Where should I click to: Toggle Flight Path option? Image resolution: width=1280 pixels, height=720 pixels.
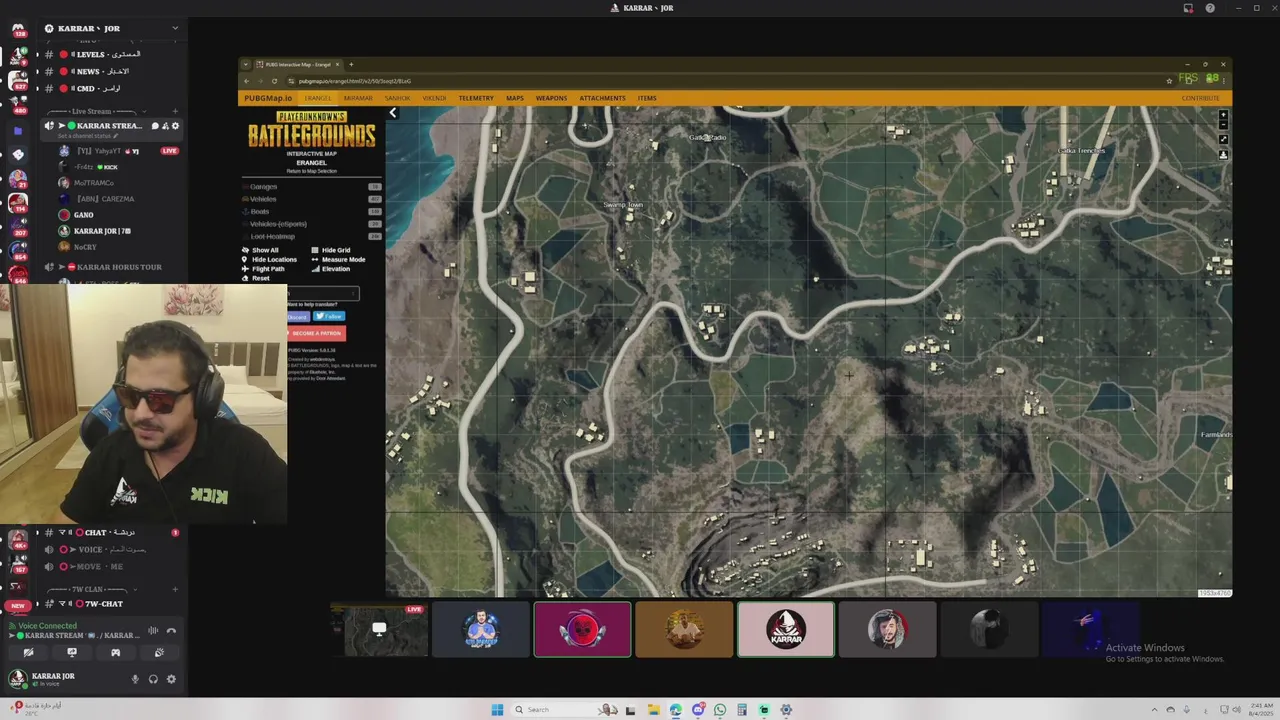point(263,269)
